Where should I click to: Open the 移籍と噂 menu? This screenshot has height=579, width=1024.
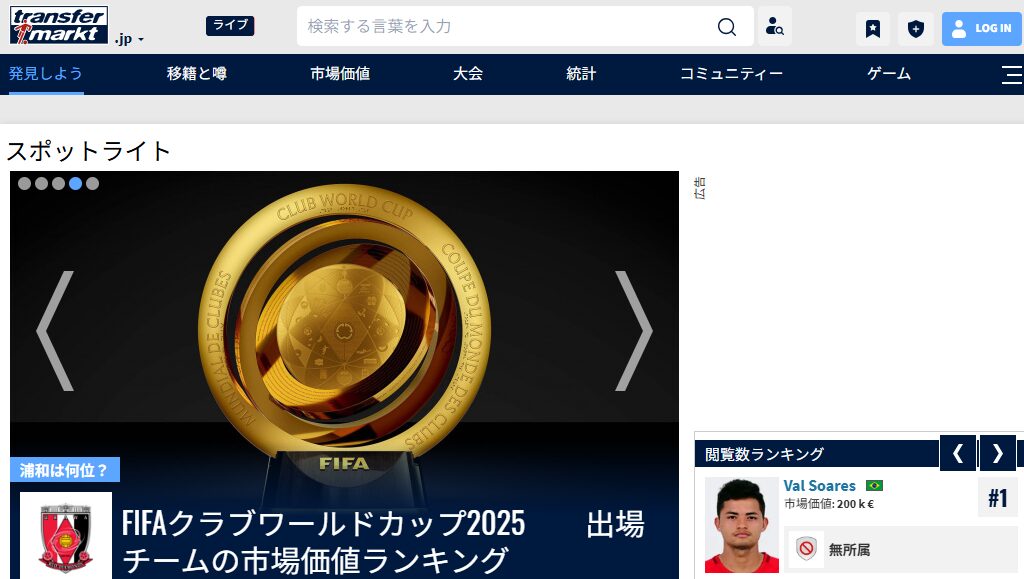click(x=197, y=74)
